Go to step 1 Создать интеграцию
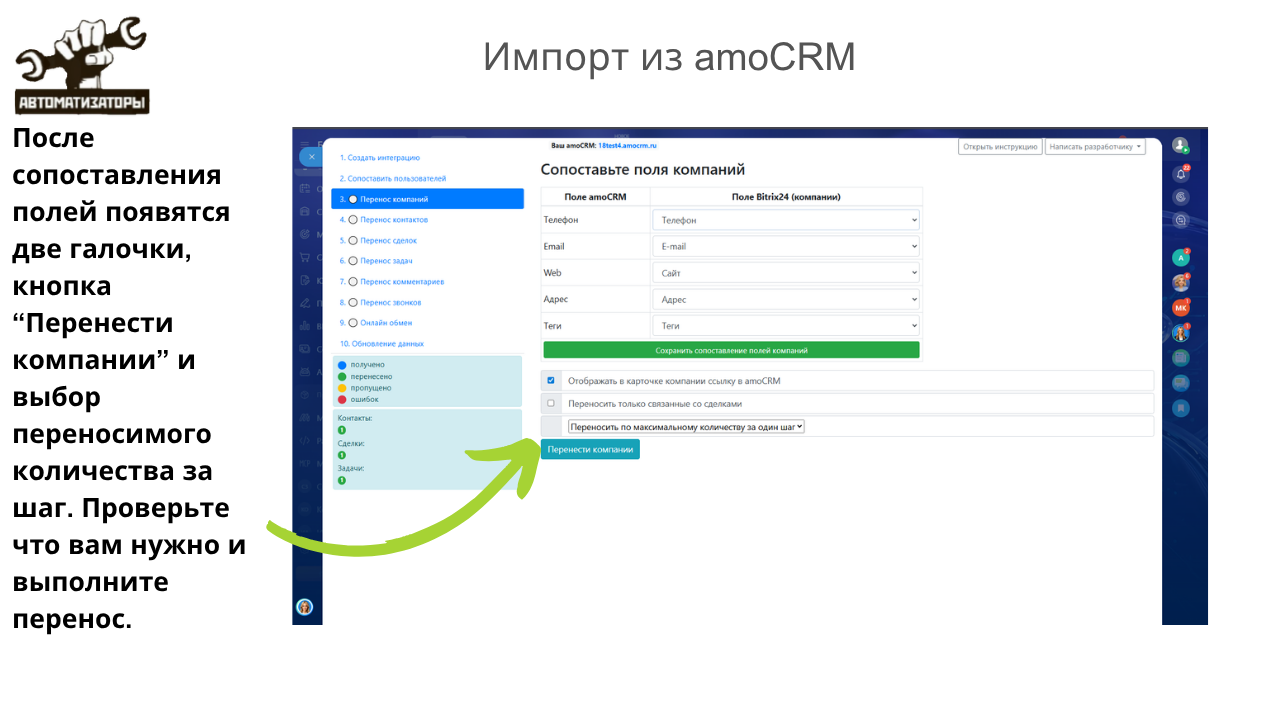Viewport: 1280px width, 720px height. [379, 158]
